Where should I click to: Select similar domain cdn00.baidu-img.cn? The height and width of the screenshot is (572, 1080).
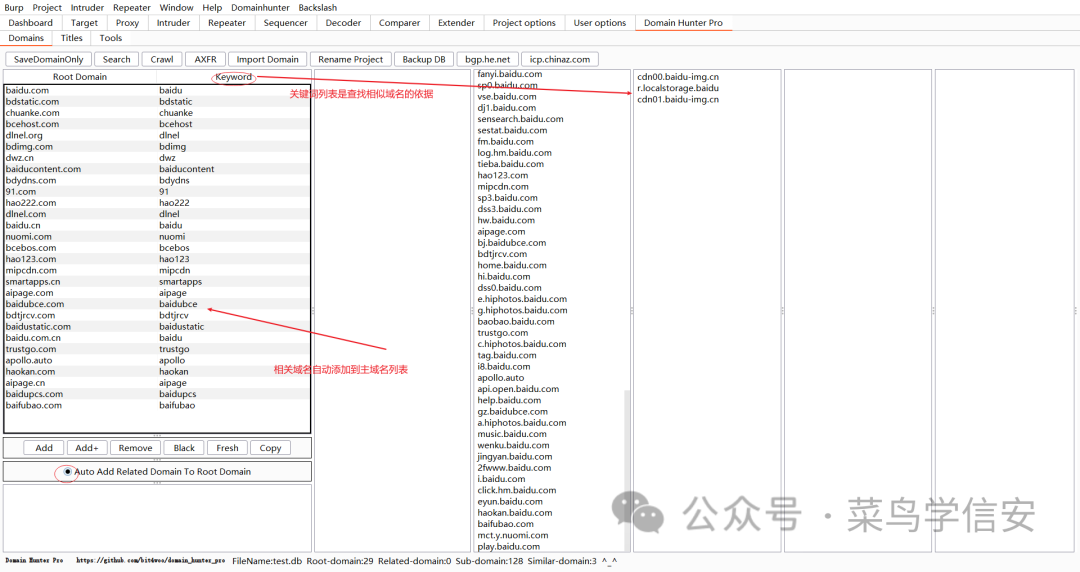pyautogui.click(x=678, y=77)
